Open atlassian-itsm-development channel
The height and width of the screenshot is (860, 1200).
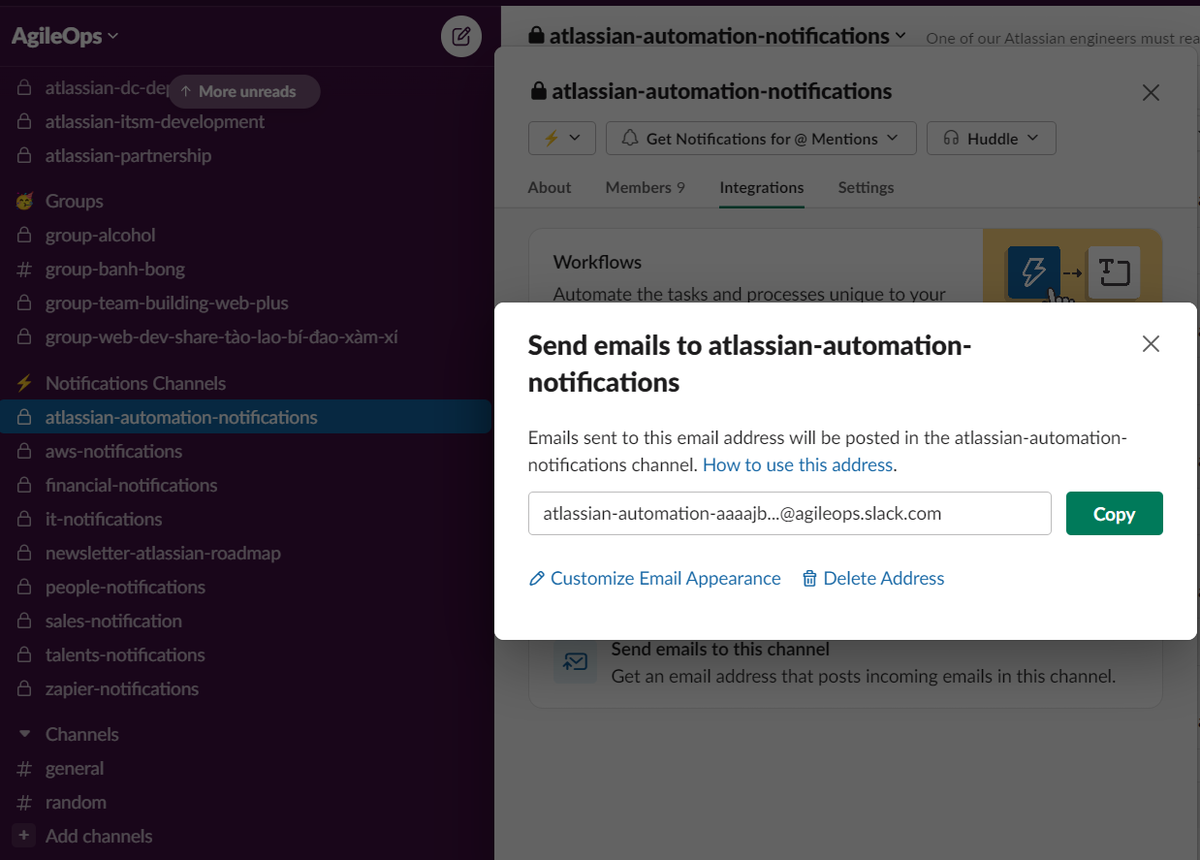(245, 122)
